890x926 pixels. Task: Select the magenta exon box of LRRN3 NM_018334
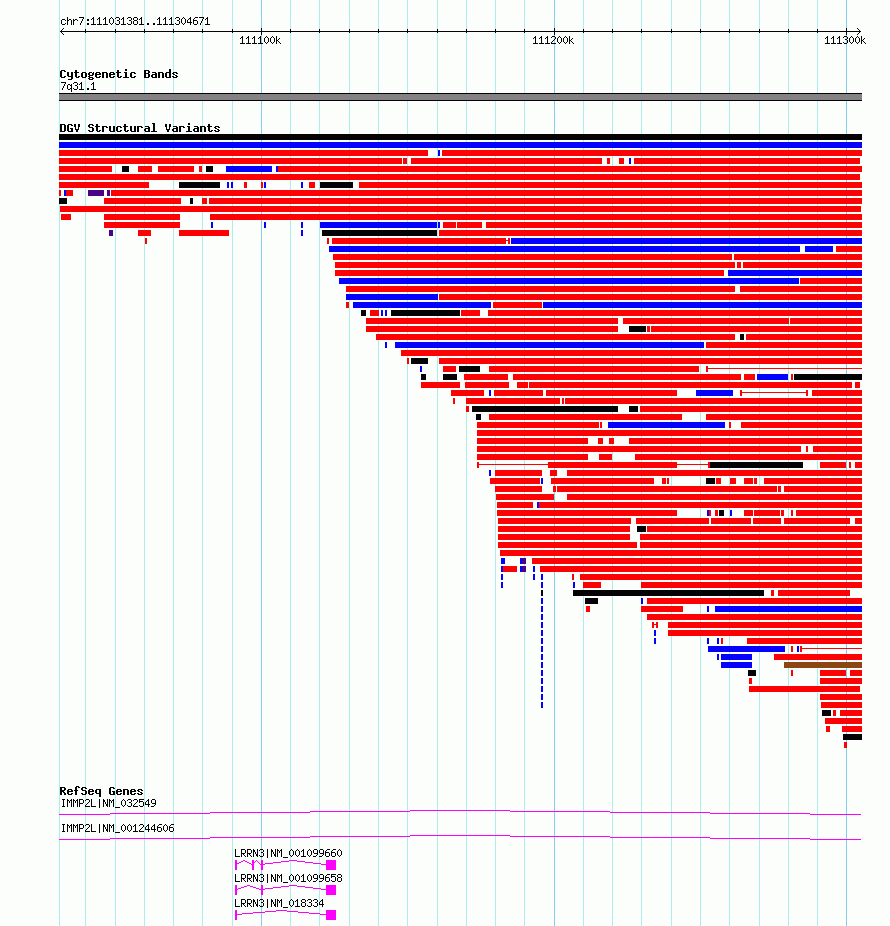pyautogui.click(x=331, y=915)
